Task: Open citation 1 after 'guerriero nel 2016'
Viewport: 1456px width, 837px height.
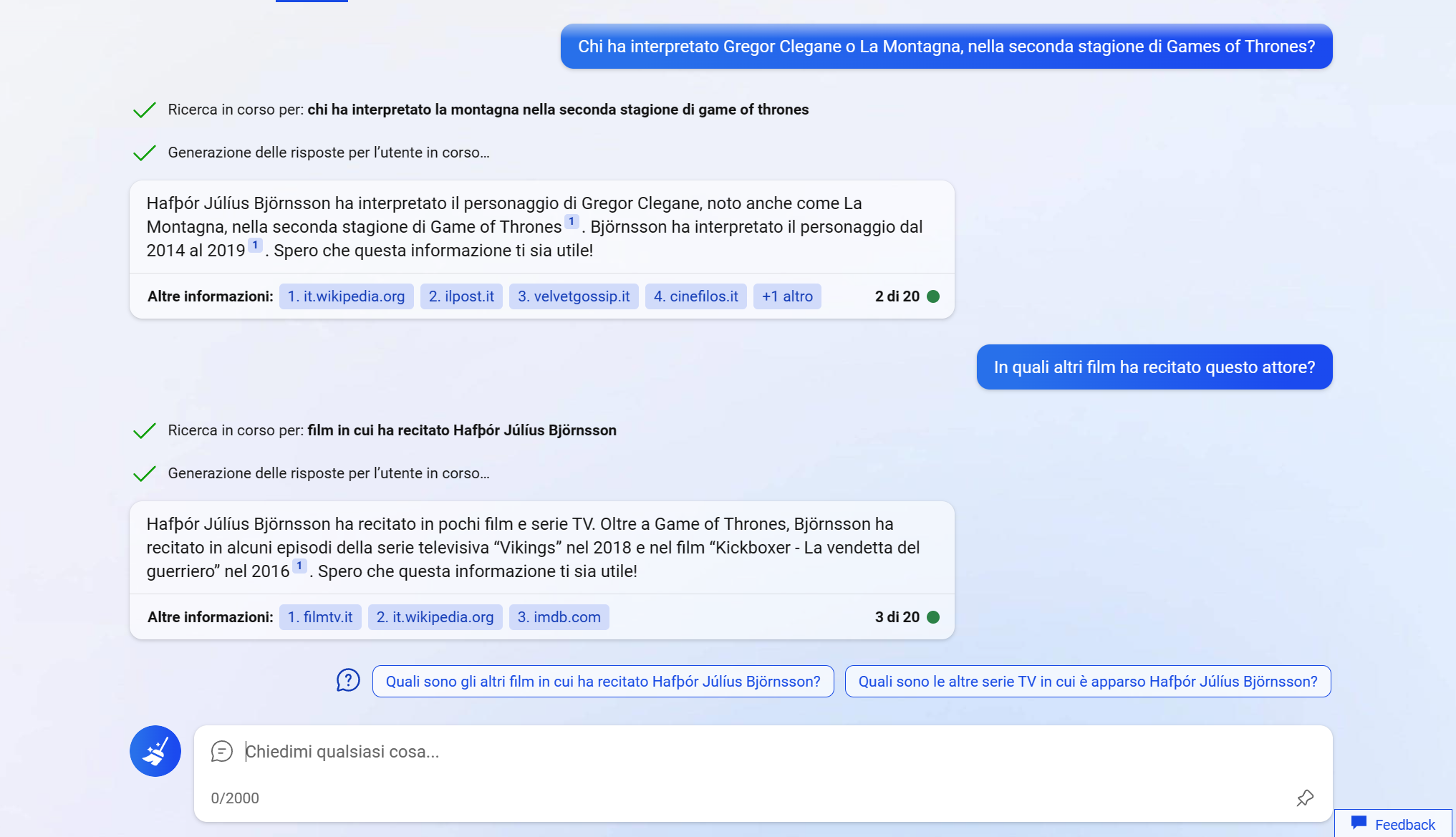Action: point(299,566)
